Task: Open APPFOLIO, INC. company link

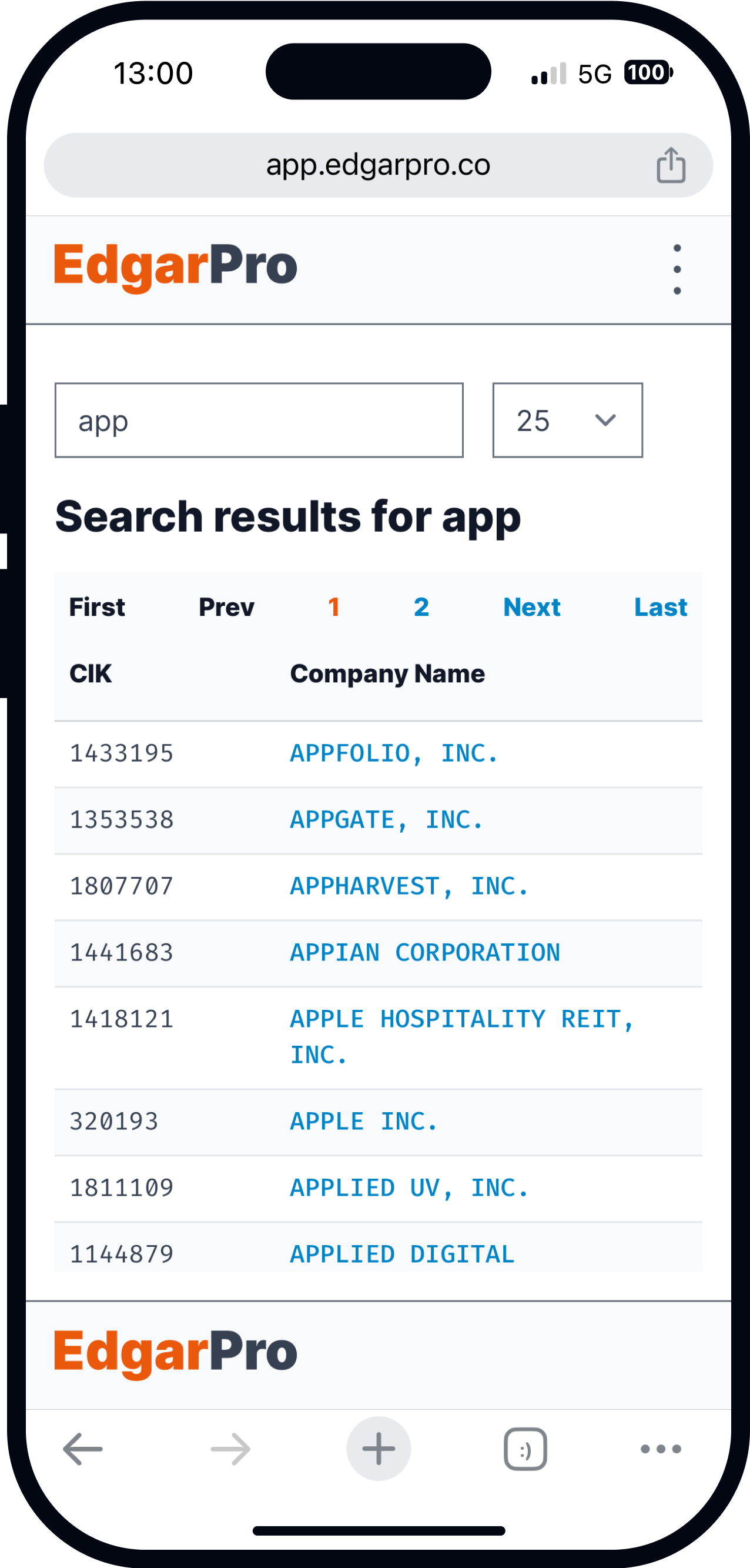Action: pos(394,753)
